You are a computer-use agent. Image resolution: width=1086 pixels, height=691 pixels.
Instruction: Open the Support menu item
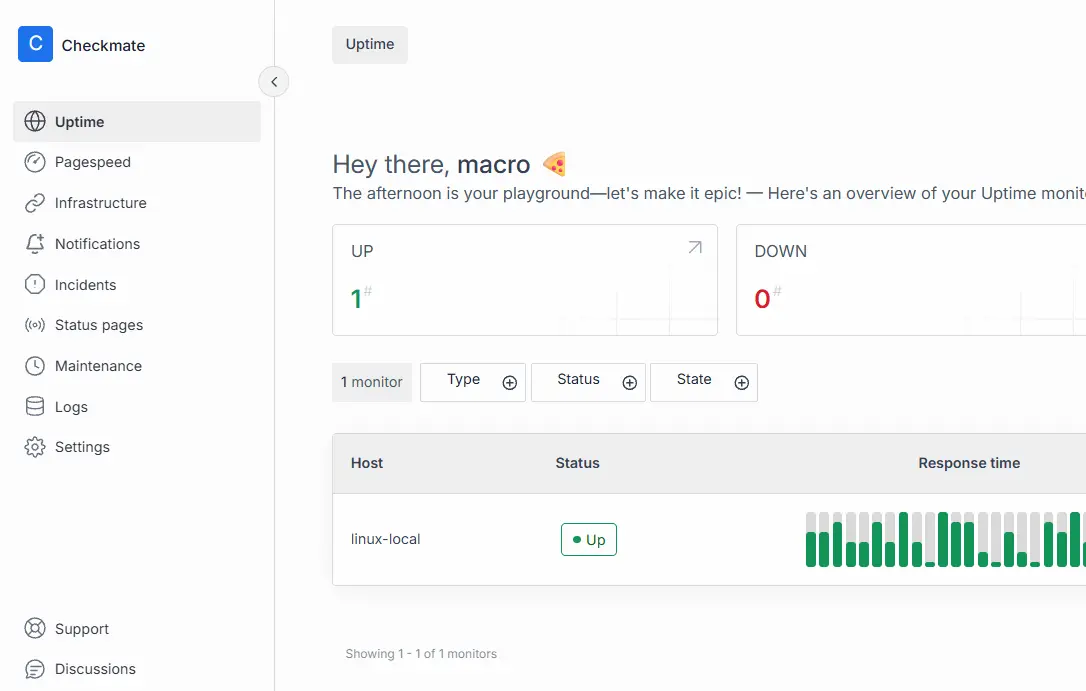tap(81, 629)
